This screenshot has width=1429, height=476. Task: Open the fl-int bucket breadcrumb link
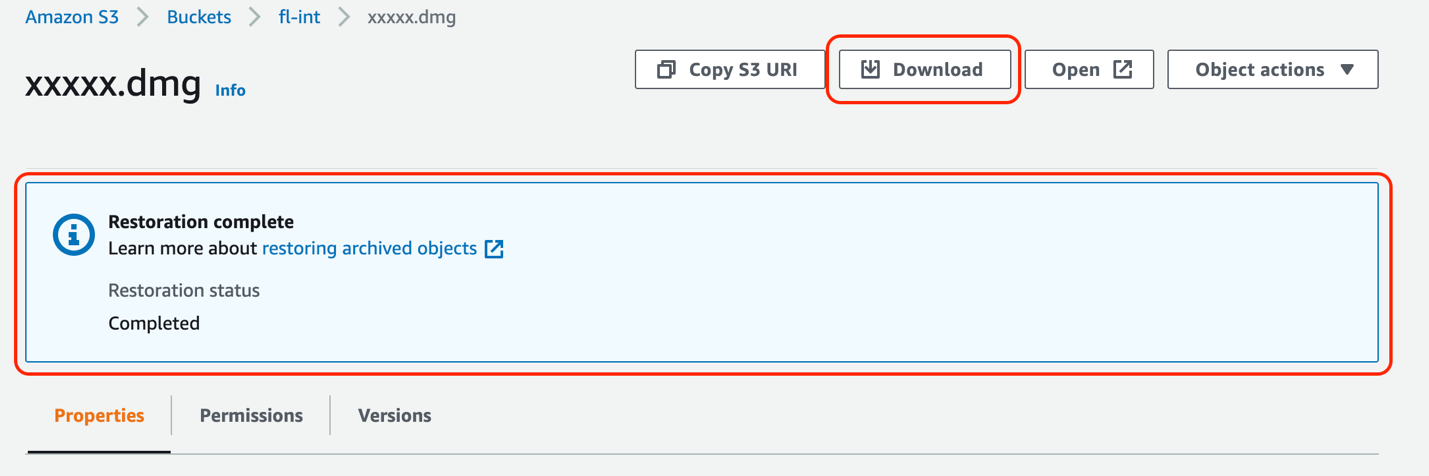tap(299, 18)
